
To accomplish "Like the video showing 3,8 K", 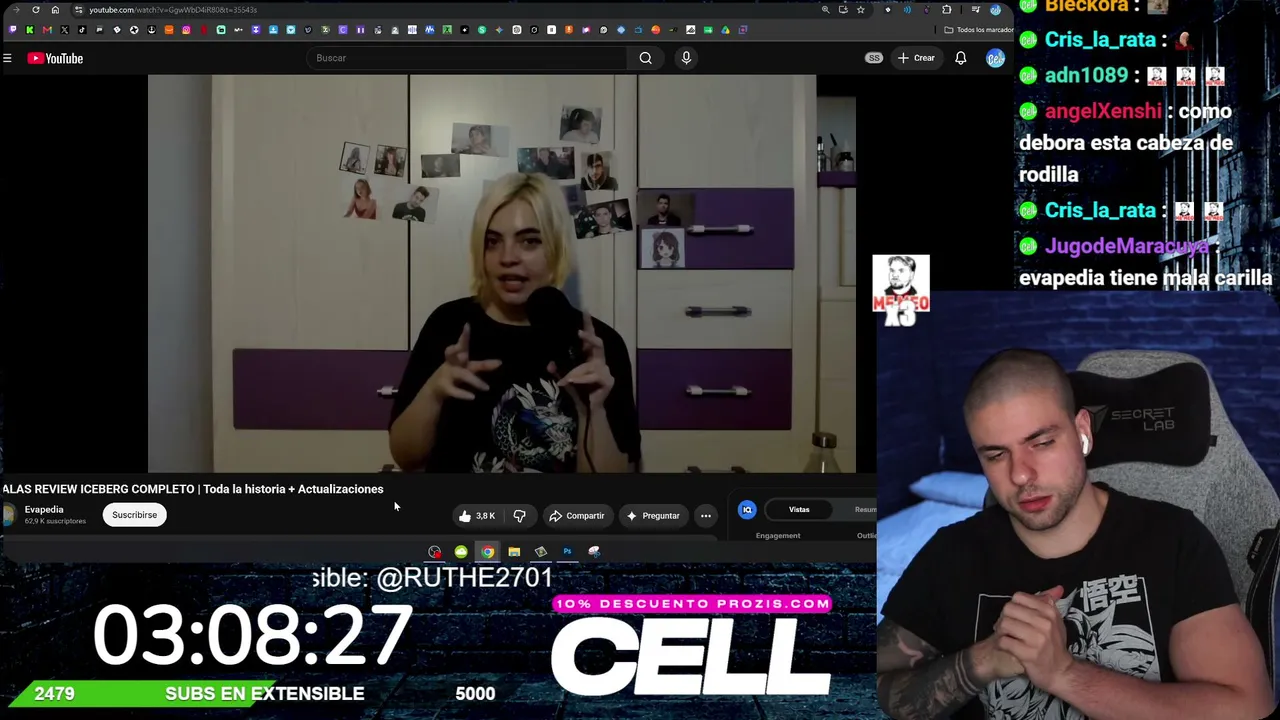I will 476,516.
